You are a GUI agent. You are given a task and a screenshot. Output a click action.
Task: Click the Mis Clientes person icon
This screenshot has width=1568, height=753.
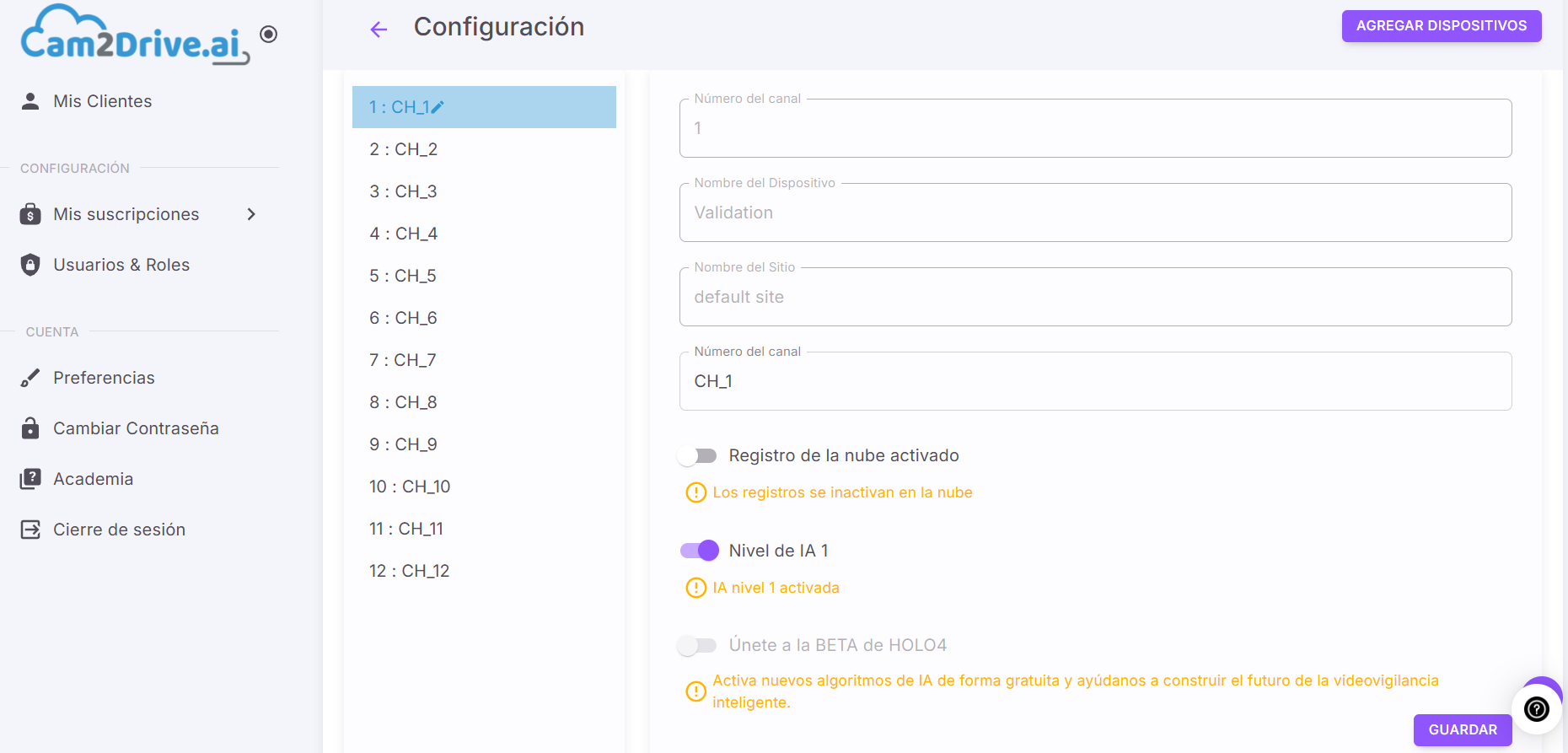(x=30, y=101)
